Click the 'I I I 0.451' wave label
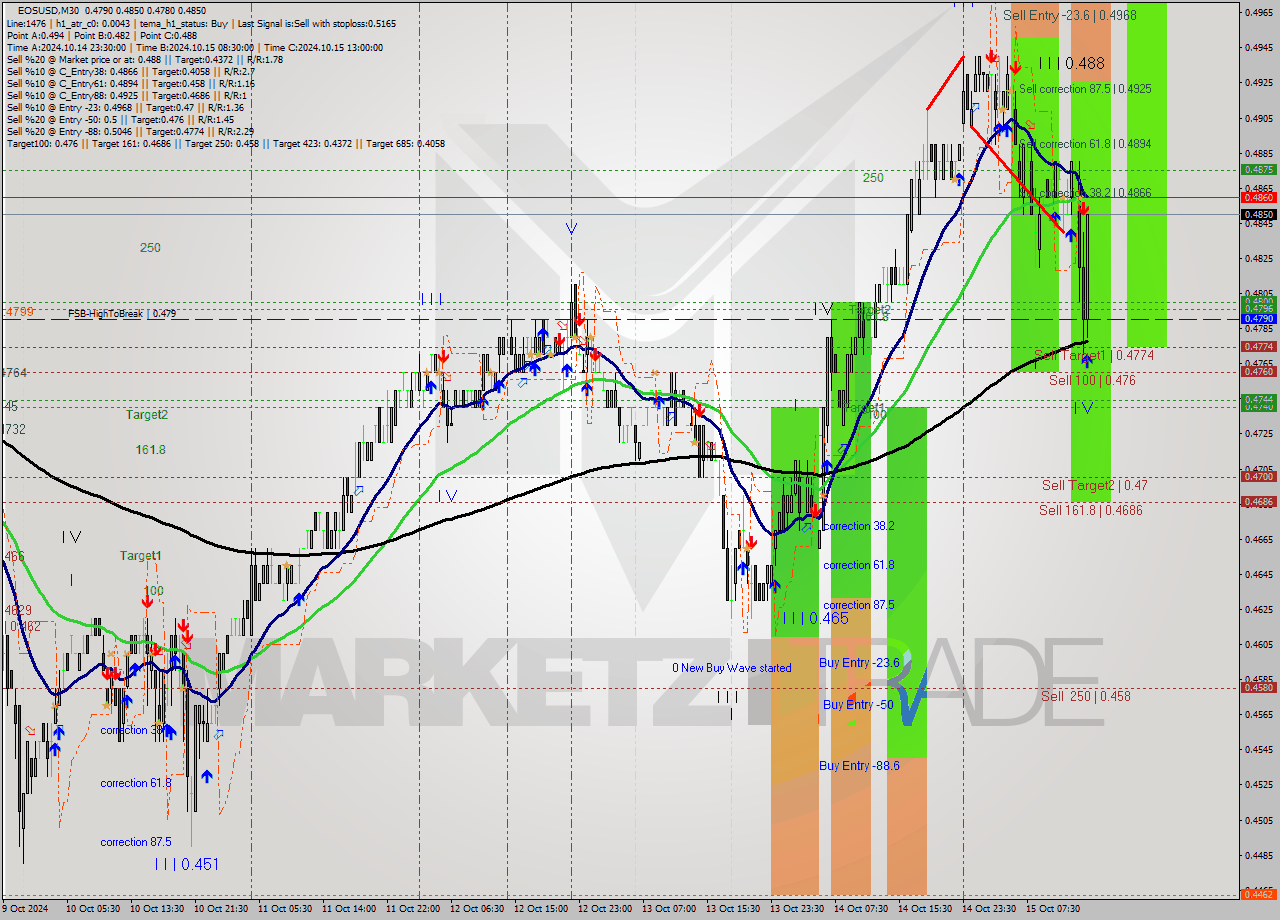The width and height of the screenshot is (1280, 920). tap(186, 864)
